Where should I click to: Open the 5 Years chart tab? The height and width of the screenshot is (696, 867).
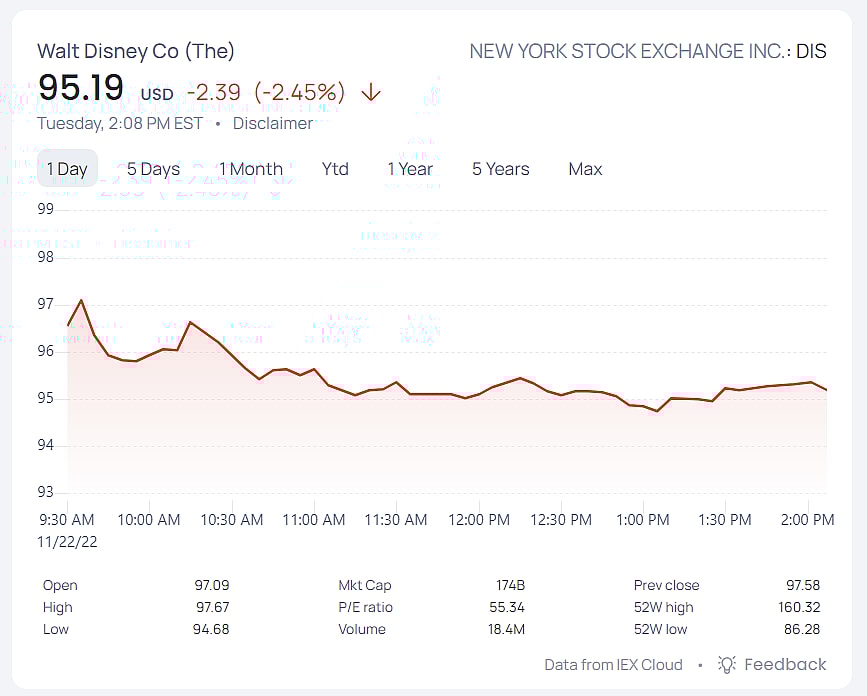(500, 169)
